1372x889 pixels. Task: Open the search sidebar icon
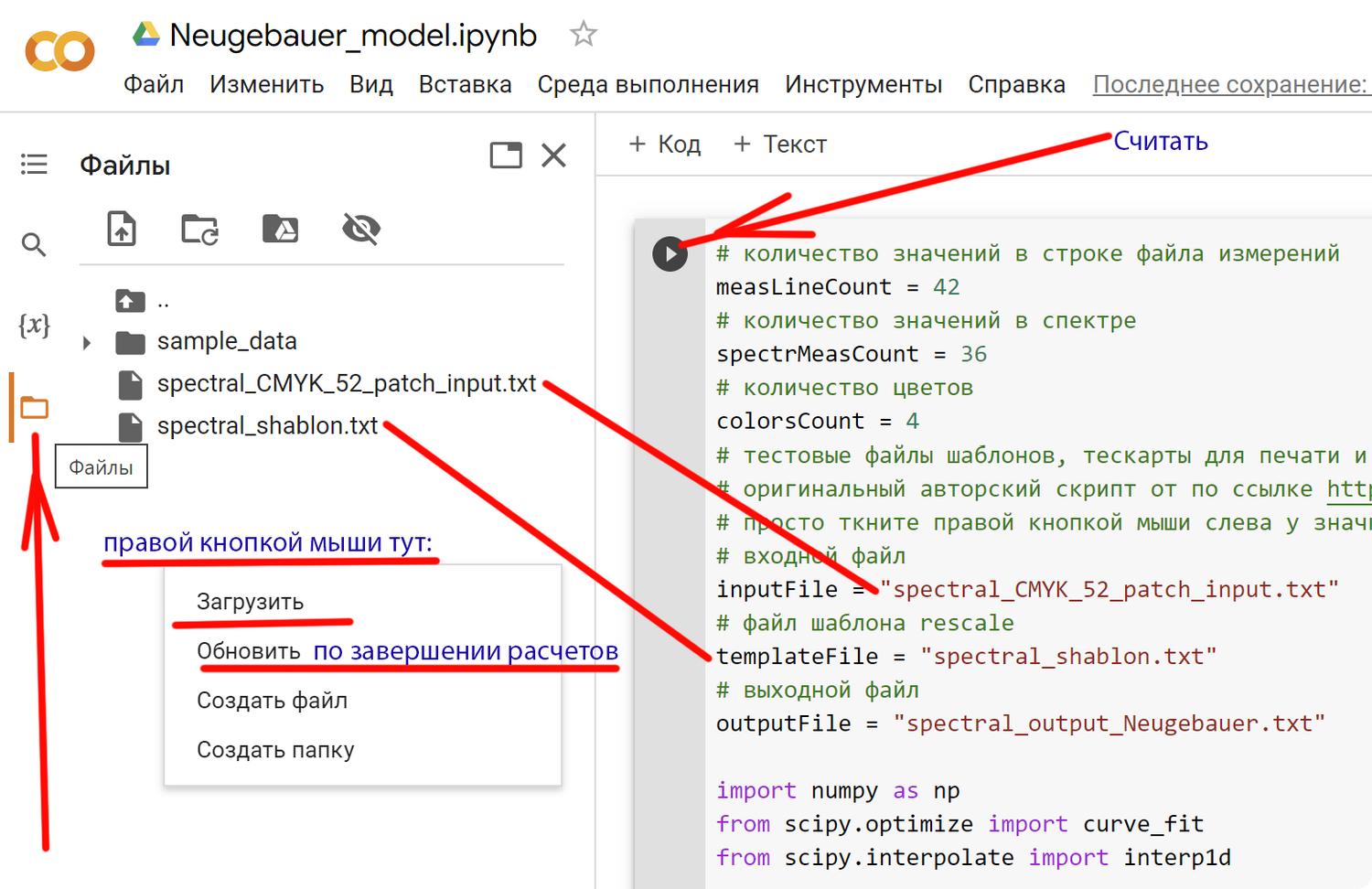click(34, 244)
